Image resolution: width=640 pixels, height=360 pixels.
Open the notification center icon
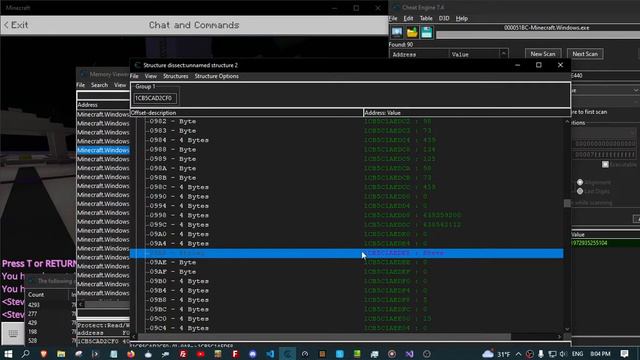click(624, 354)
